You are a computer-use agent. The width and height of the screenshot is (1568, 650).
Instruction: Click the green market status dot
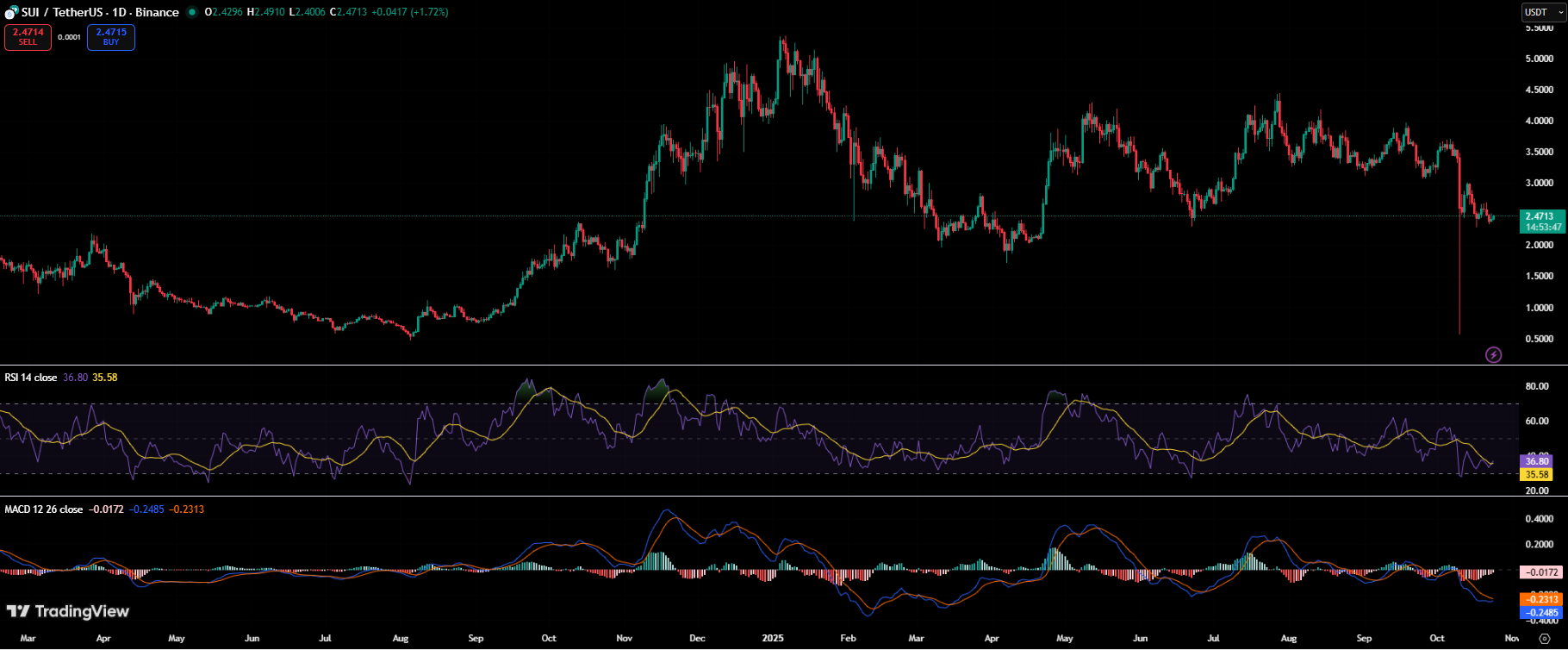click(x=192, y=12)
